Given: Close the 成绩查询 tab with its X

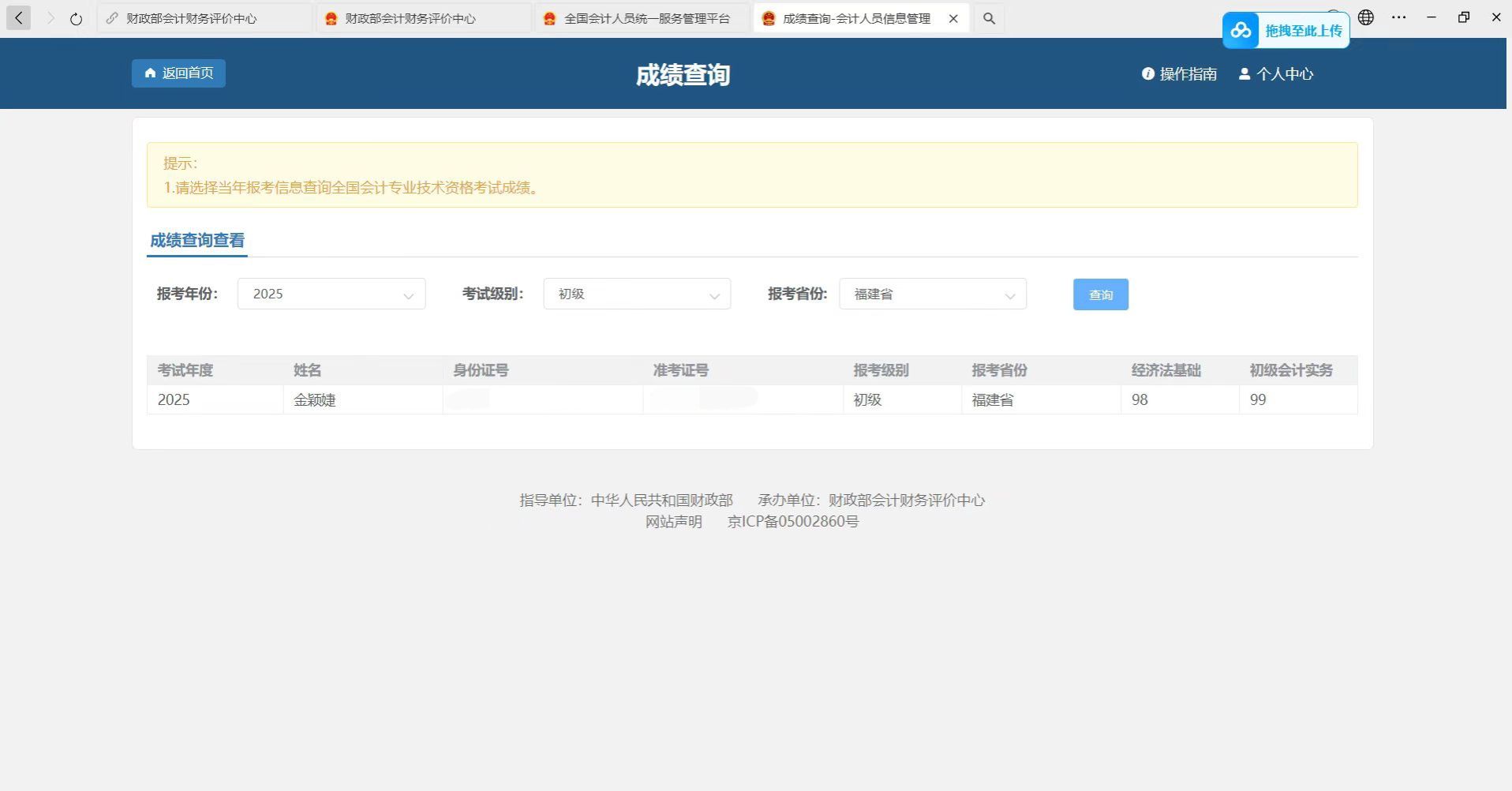Looking at the screenshot, I should pos(953,18).
